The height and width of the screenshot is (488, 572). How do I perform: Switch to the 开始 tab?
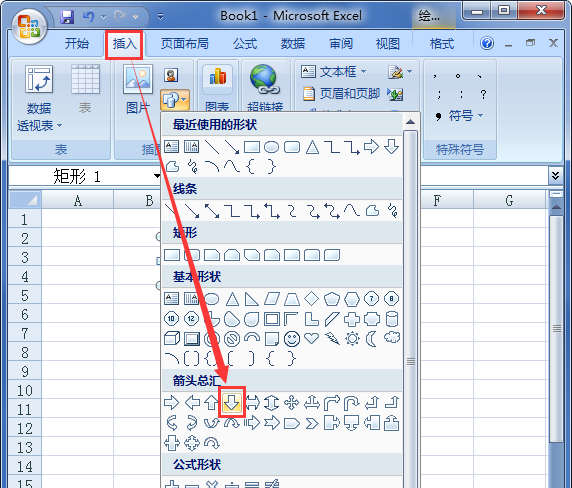coord(77,43)
